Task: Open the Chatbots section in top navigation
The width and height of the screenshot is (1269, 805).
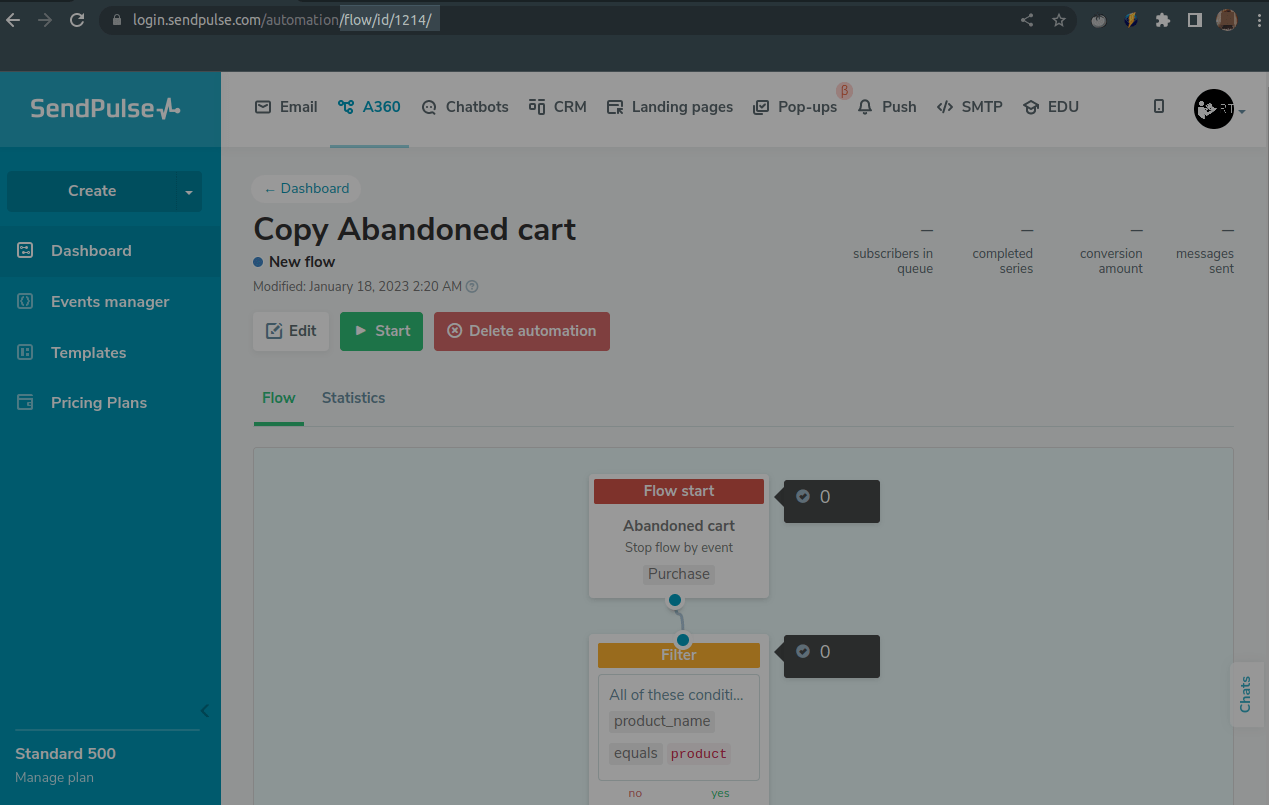Action: pos(465,107)
